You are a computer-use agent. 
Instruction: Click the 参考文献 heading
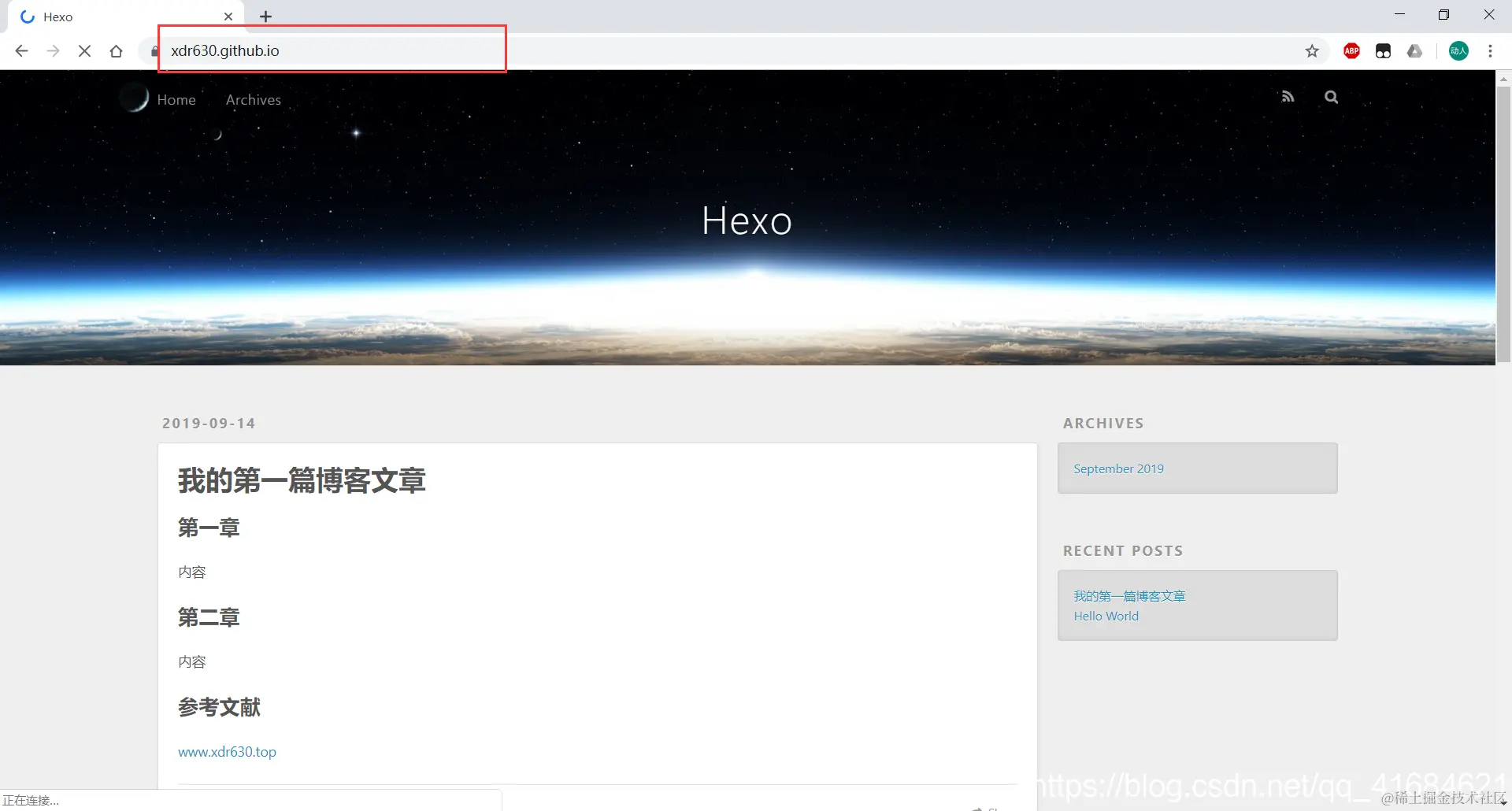(219, 707)
